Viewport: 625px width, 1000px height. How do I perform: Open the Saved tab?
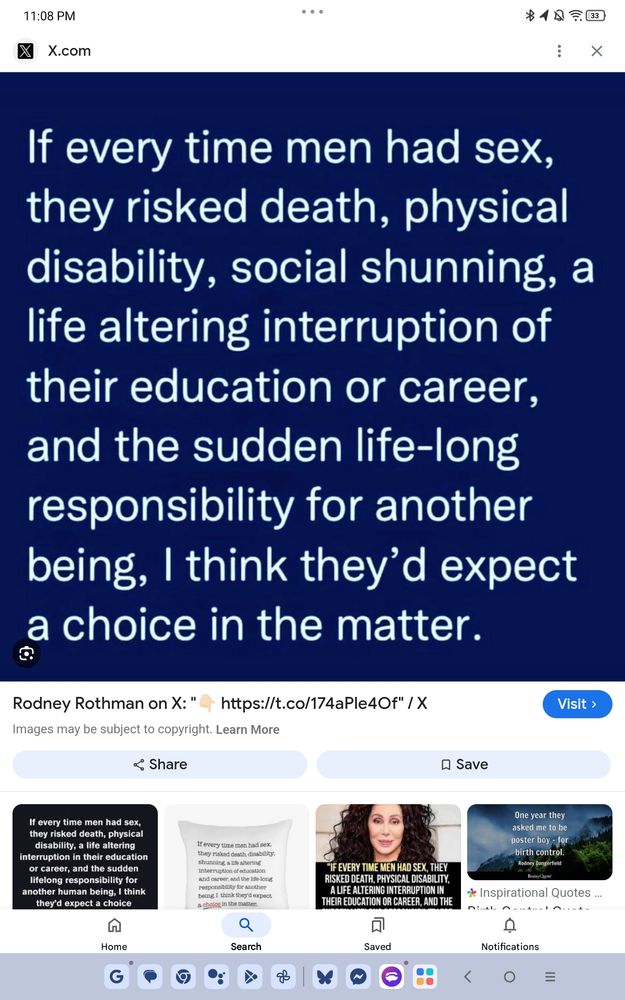[x=378, y=933]
